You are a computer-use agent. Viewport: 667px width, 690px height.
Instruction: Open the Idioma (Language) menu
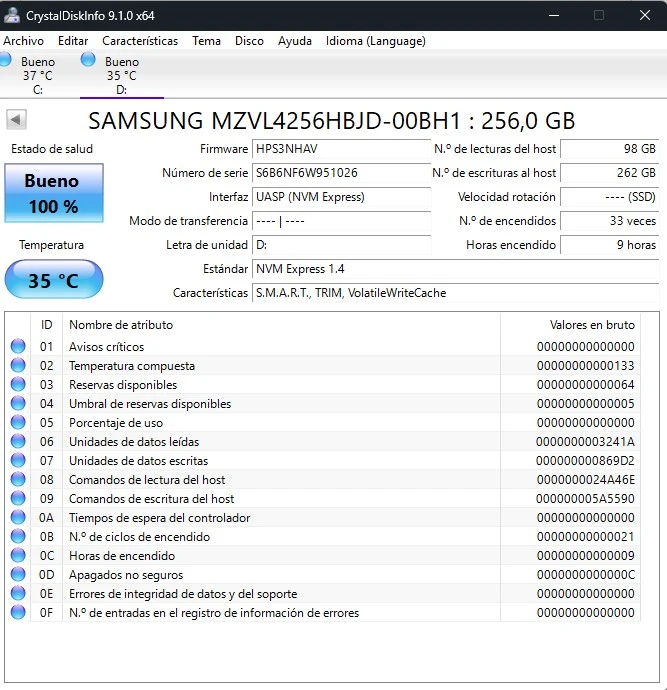point(375,41)
